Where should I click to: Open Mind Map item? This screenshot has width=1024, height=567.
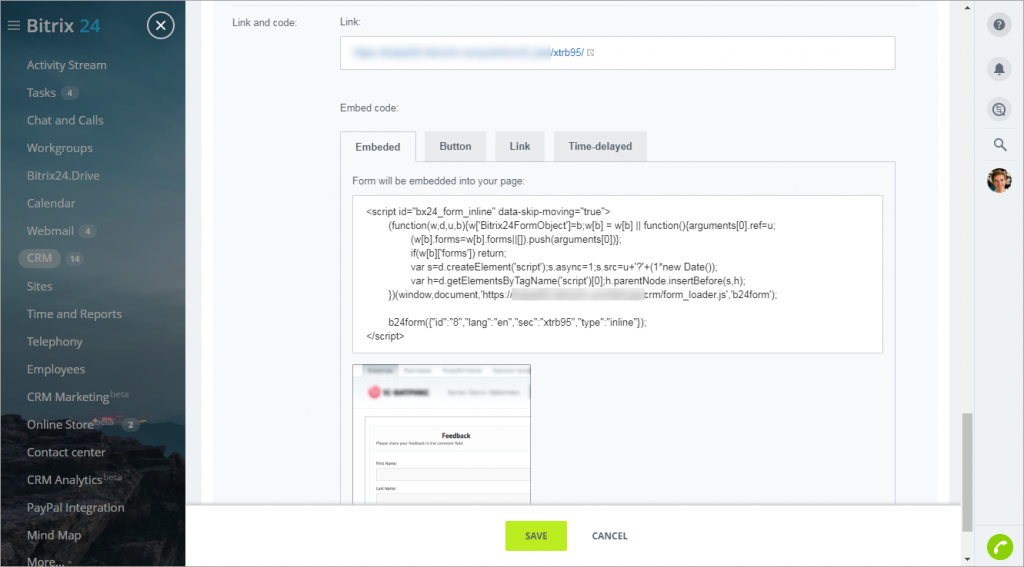coord(54,535)
